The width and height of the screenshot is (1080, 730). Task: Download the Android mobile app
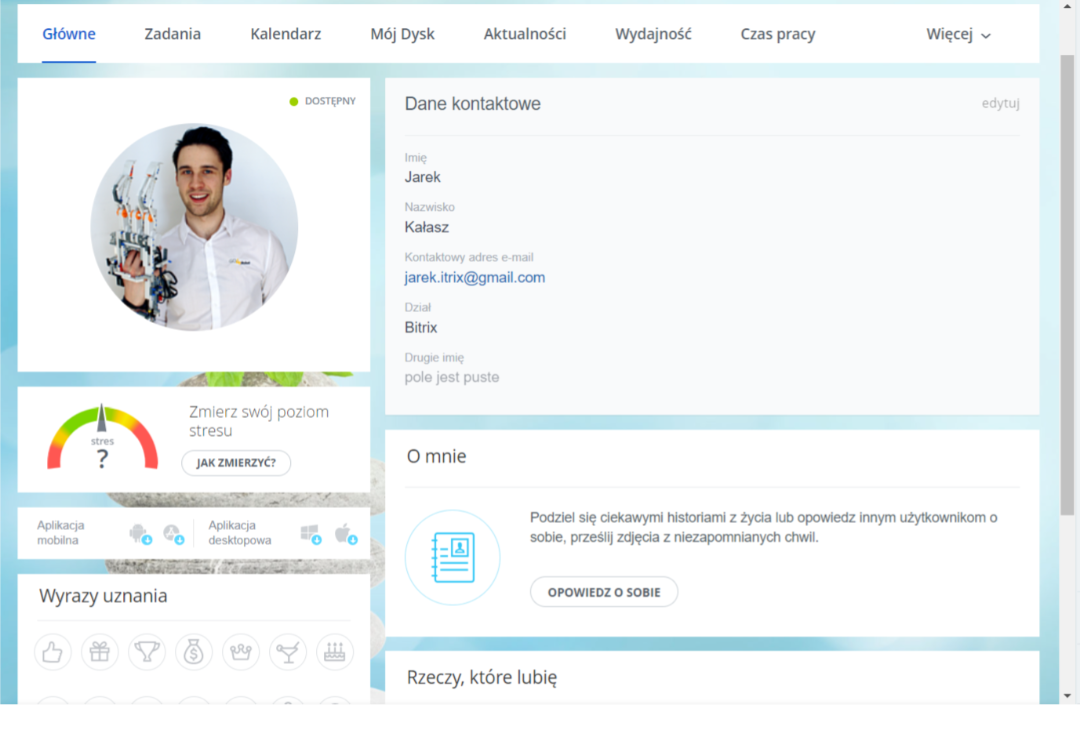point(139,534)
